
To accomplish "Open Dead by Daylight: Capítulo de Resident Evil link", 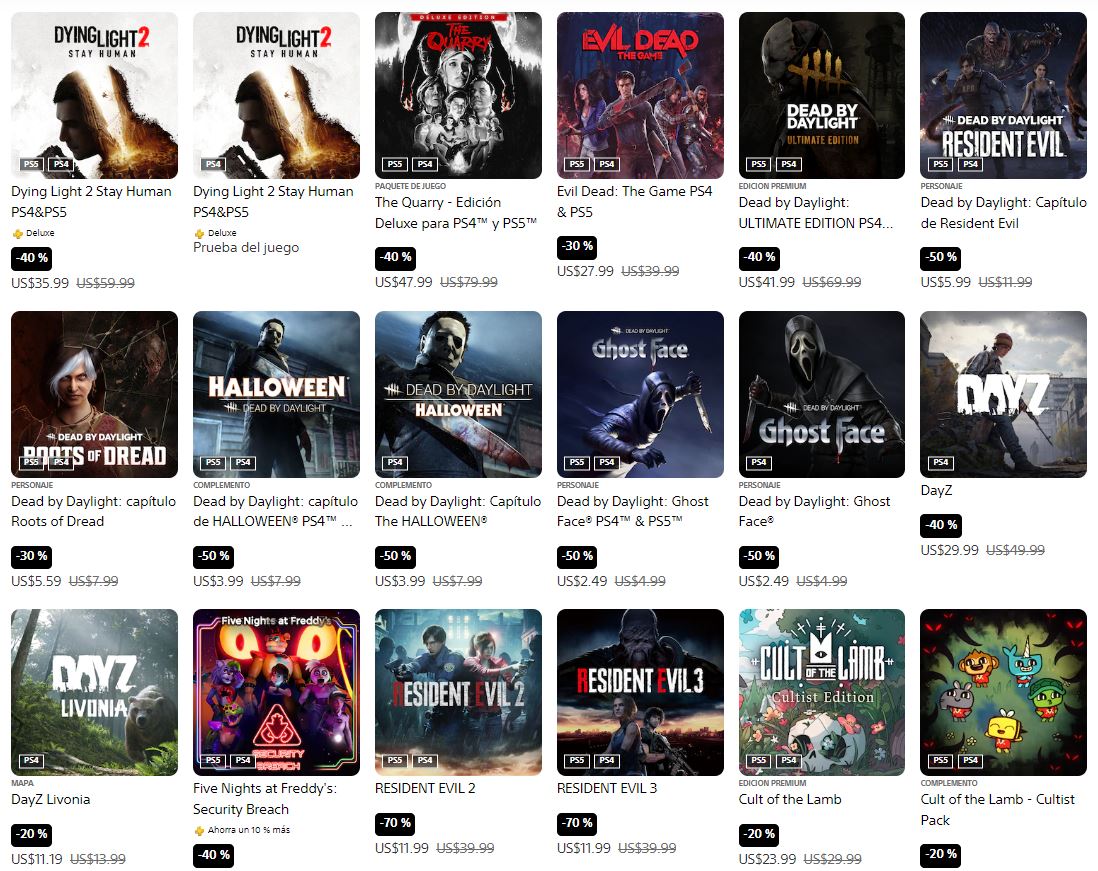I will tap(1003, 213).
